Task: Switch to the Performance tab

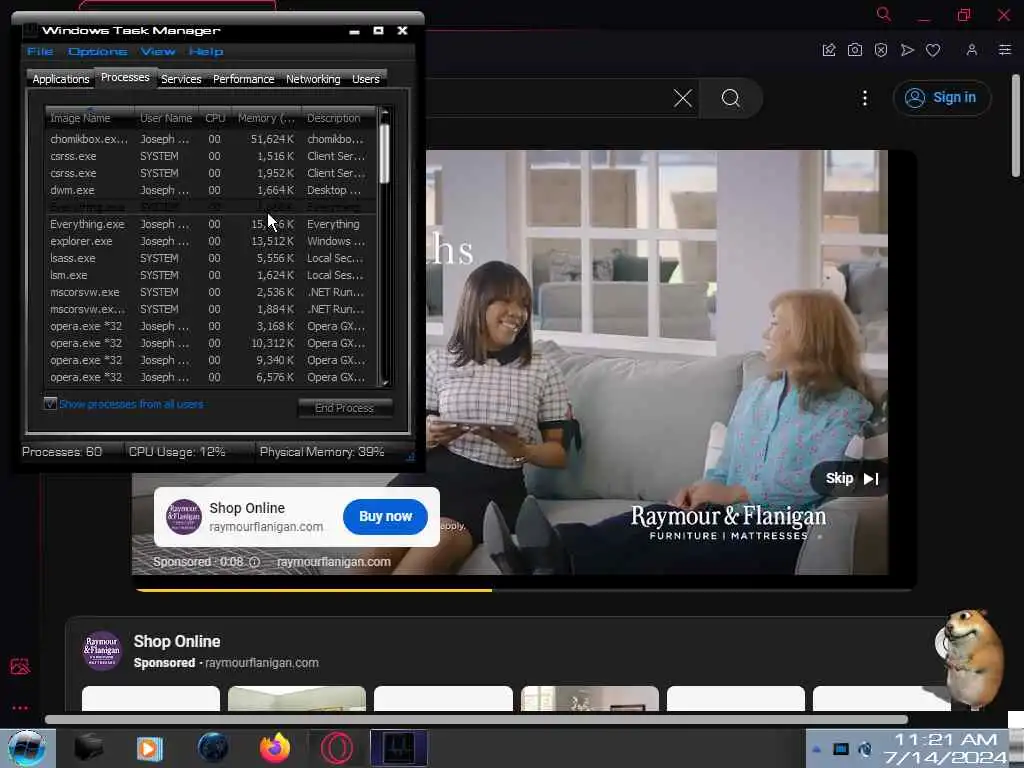Action: click(x=244, y=79)
